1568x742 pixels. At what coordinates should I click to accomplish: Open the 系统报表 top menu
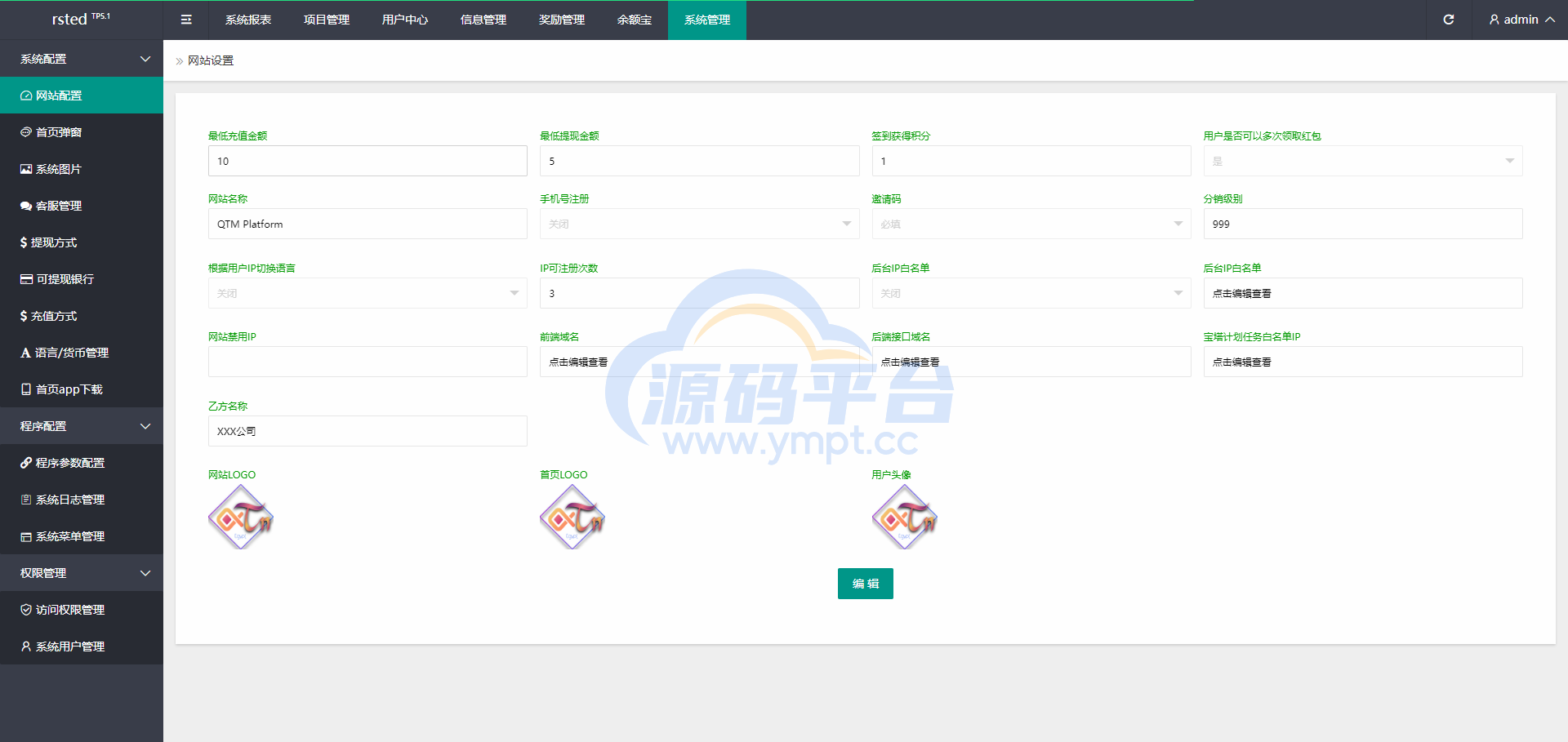[248, 20]
